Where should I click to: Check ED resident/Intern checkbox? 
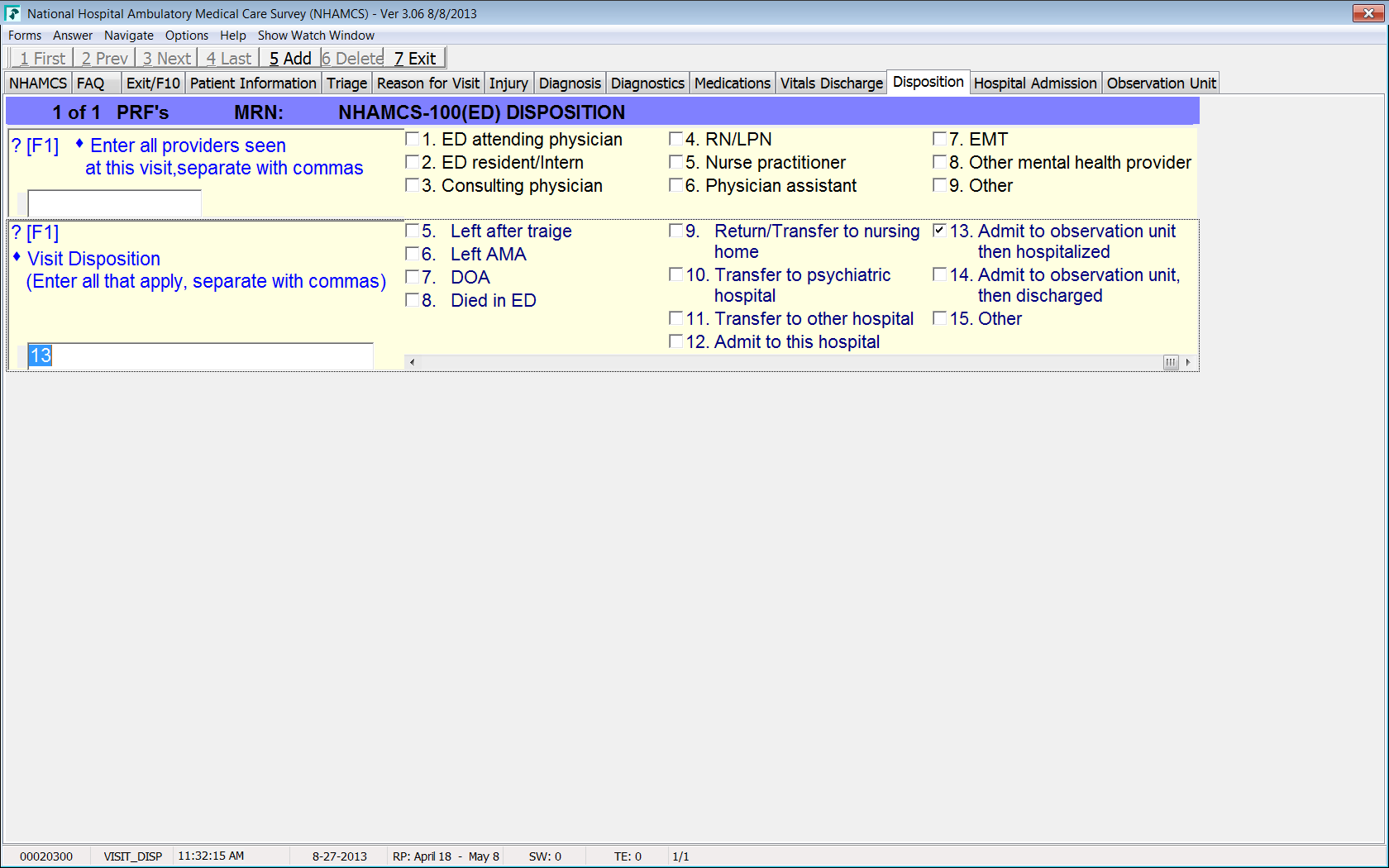point(412,162)
